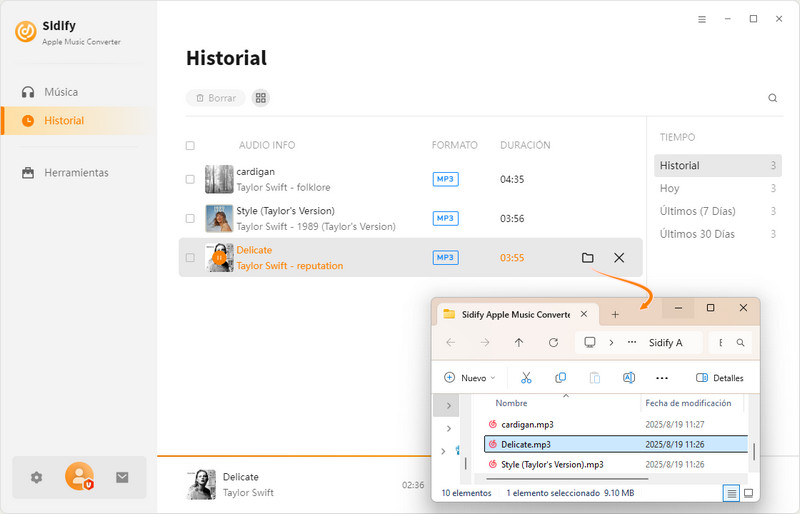
Task: Open the Nuevo dropdown
Action: click(469, 378)
